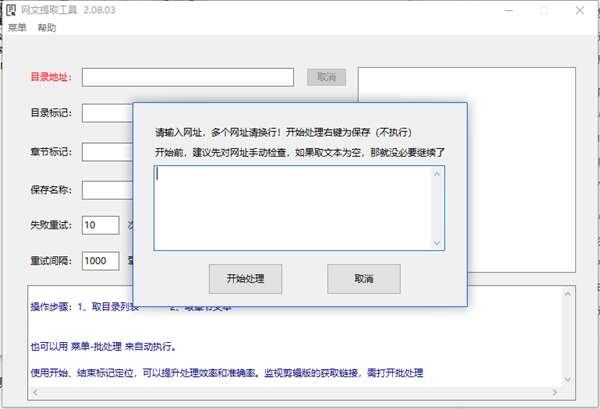This screenshot has width=600, height=409.
Task: Click the instructions panel scroll right arrow
Action: pyautogui.click(x=554, y=392)
